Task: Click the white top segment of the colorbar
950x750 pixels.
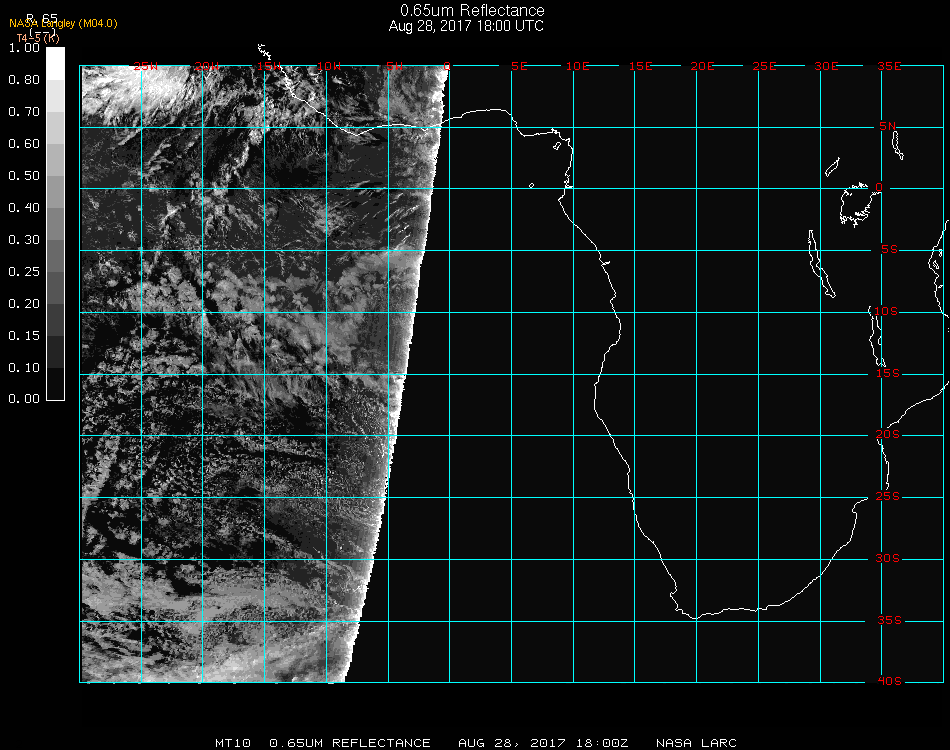Action: [x=55, y=64]
